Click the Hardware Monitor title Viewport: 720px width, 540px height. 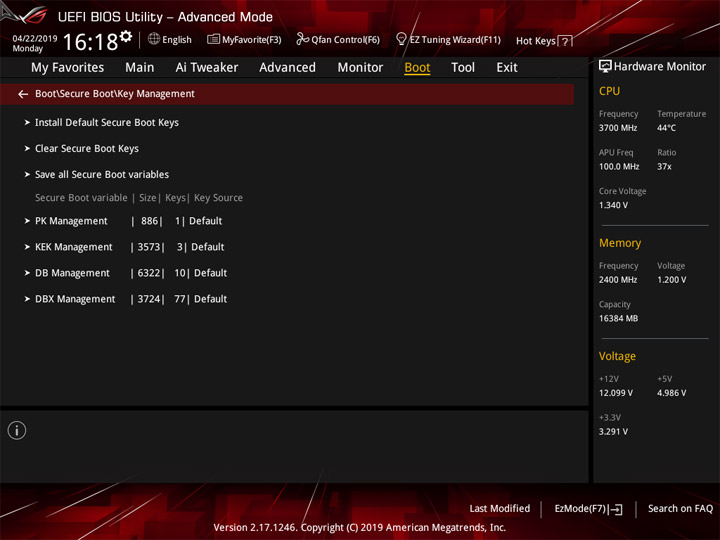[x=660, y=67]
